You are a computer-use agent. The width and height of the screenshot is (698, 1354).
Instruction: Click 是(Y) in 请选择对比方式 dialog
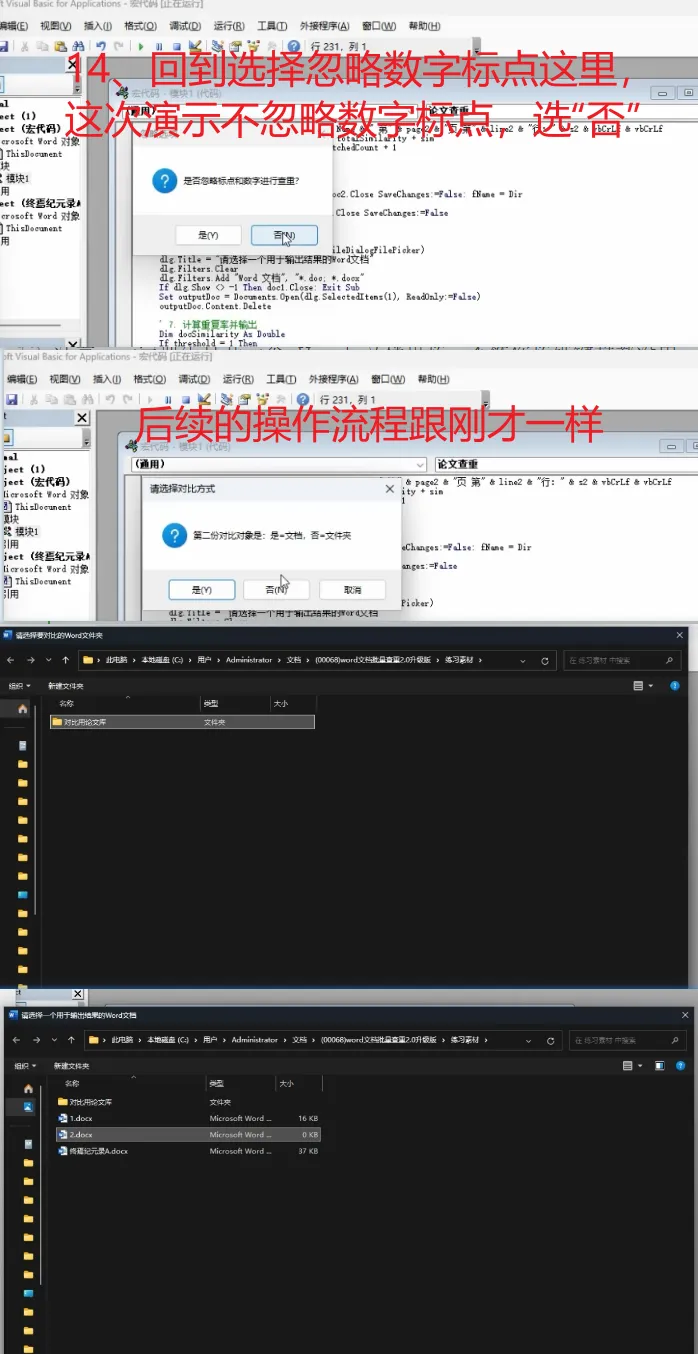point(202,590)
